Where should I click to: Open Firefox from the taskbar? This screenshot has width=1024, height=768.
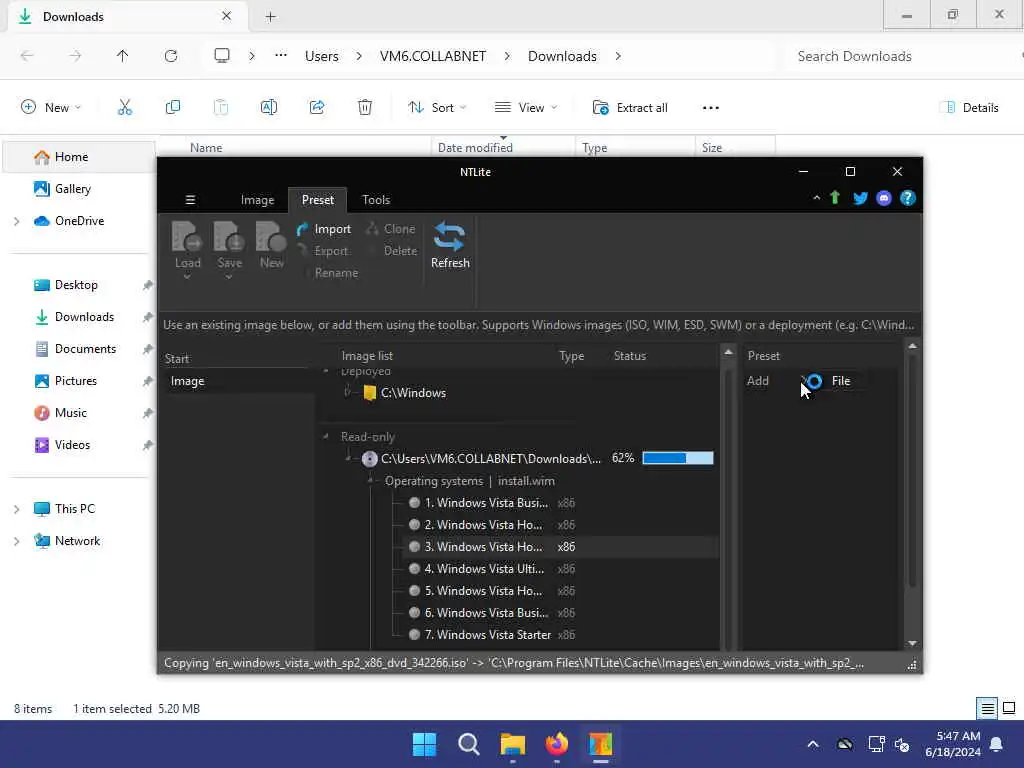(x=556, y=744)
